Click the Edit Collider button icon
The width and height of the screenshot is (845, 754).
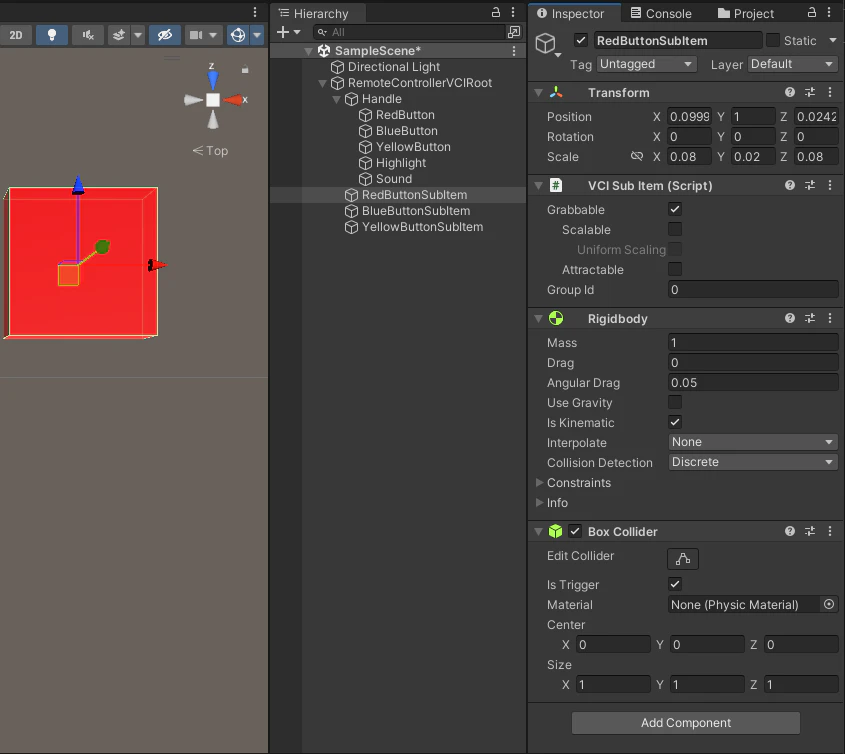(682, 559)
